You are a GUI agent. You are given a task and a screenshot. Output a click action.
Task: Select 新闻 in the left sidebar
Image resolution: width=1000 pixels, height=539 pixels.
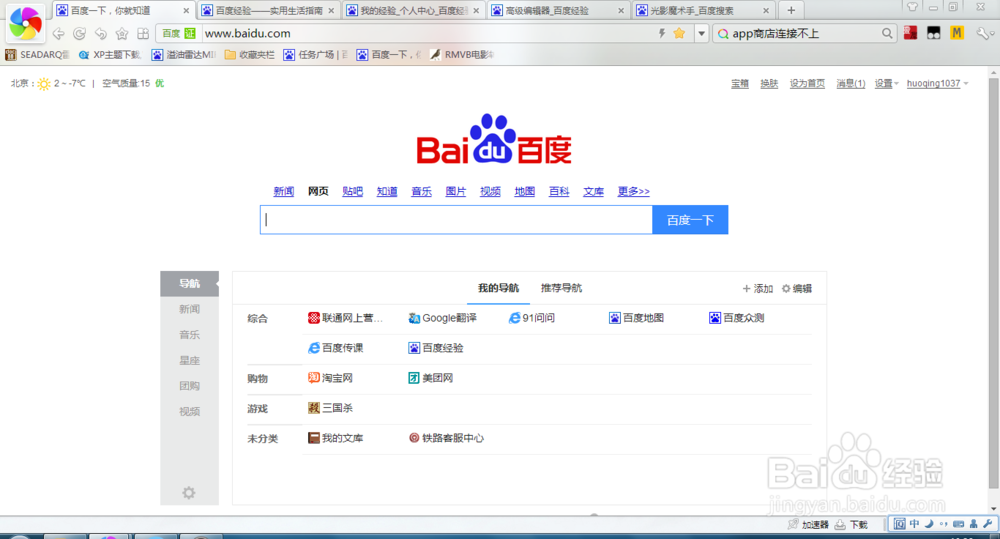click(x=189, y=309)
